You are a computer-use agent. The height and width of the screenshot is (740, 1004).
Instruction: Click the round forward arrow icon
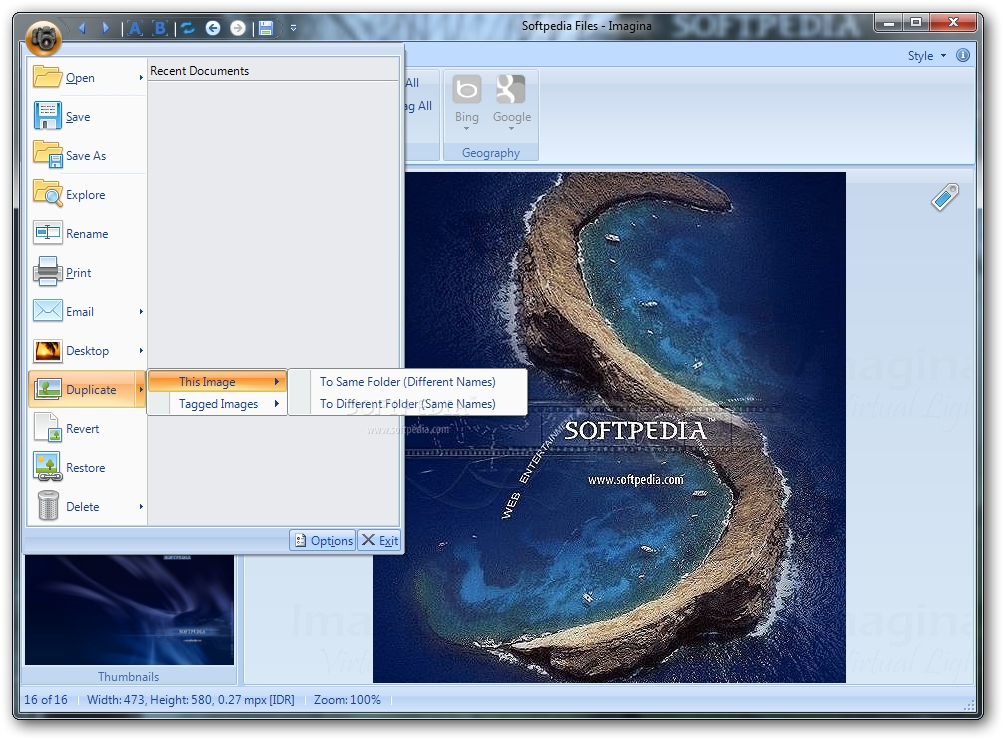pyautogui.click(x=238, y=28)
